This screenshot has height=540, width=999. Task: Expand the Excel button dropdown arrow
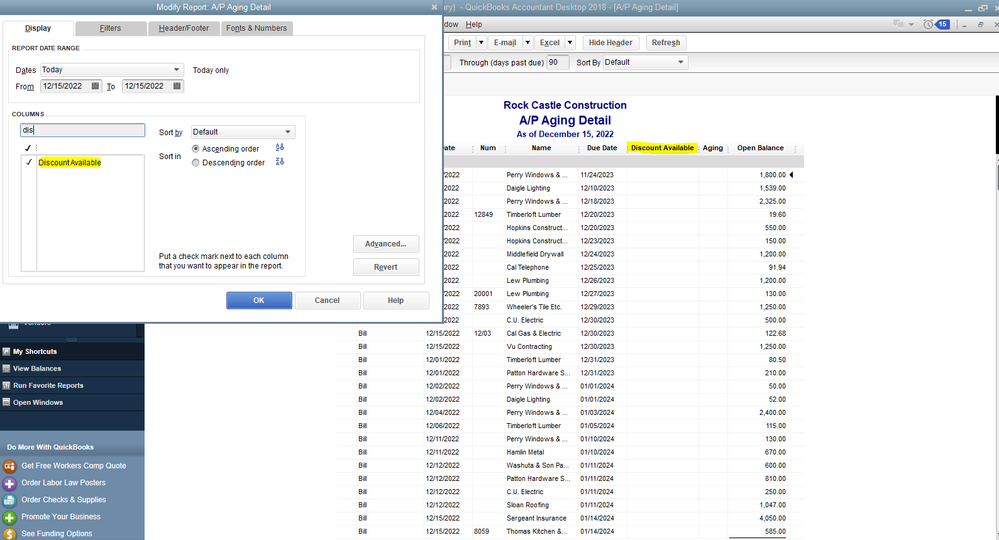click(570, 43)
